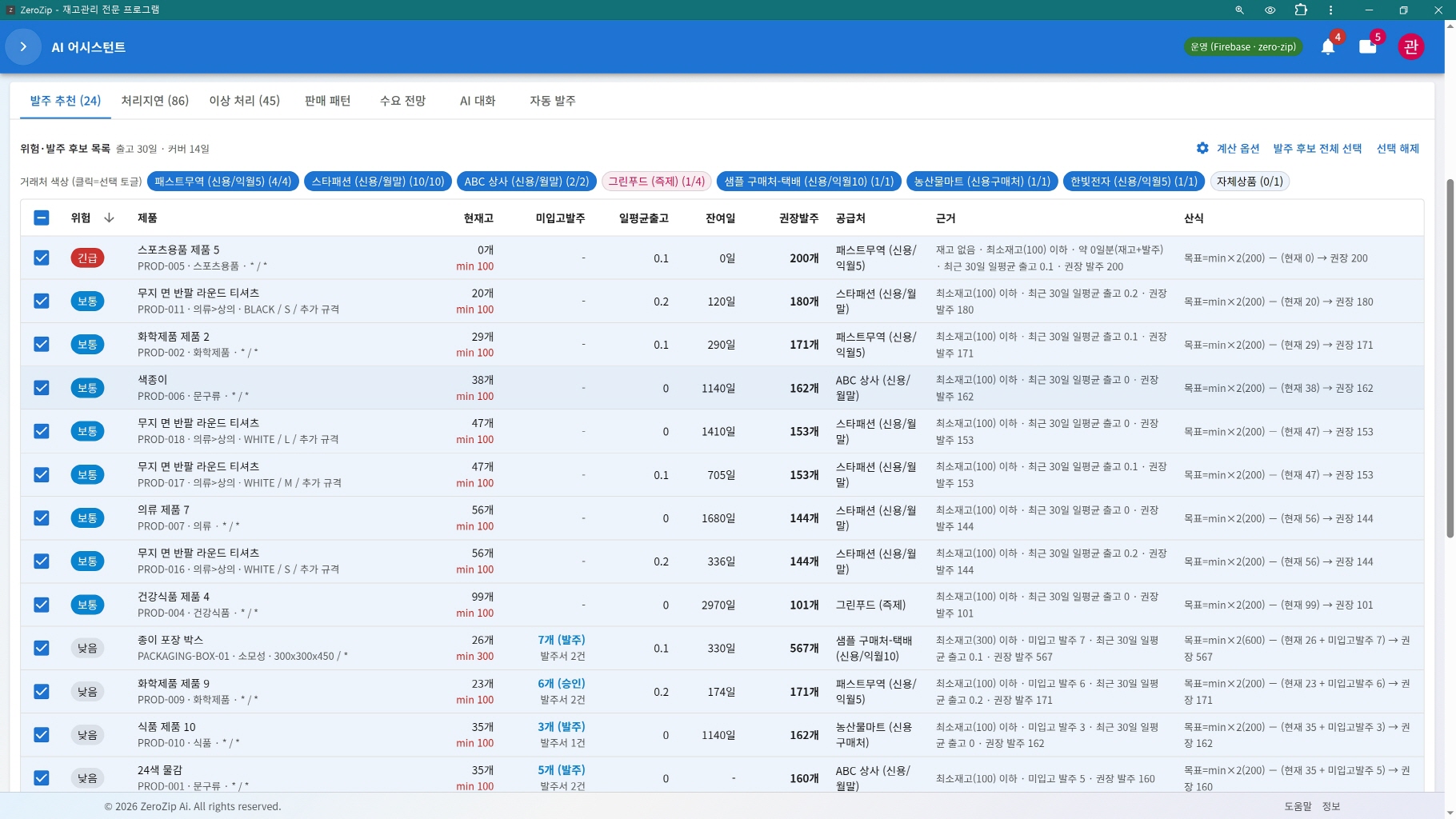Viewport: 1456px width, 819px height.
Task: Uncheck the 종이 포장 박스 row checkbox
Action: click(x=42, y=648)
